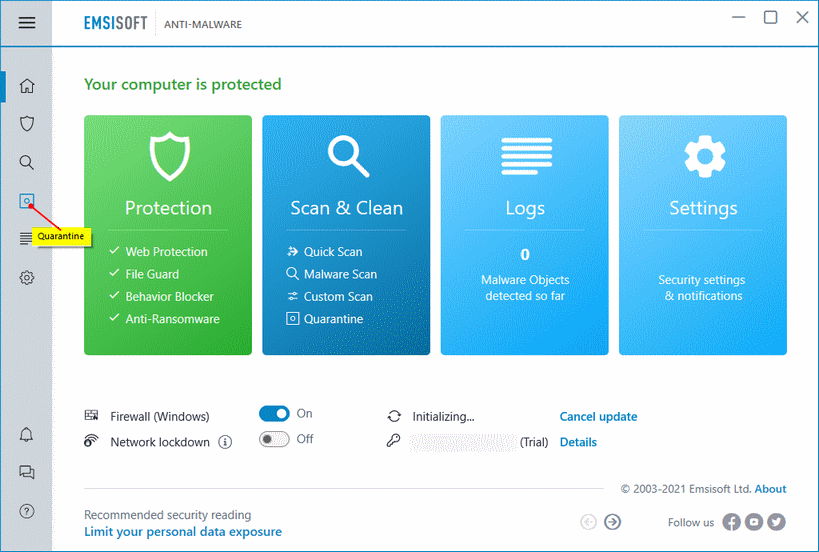Image resolution: width=819 pixels, height=552 pixels.
Task: Go to previous security reading arrow
Action: point(588,522)
